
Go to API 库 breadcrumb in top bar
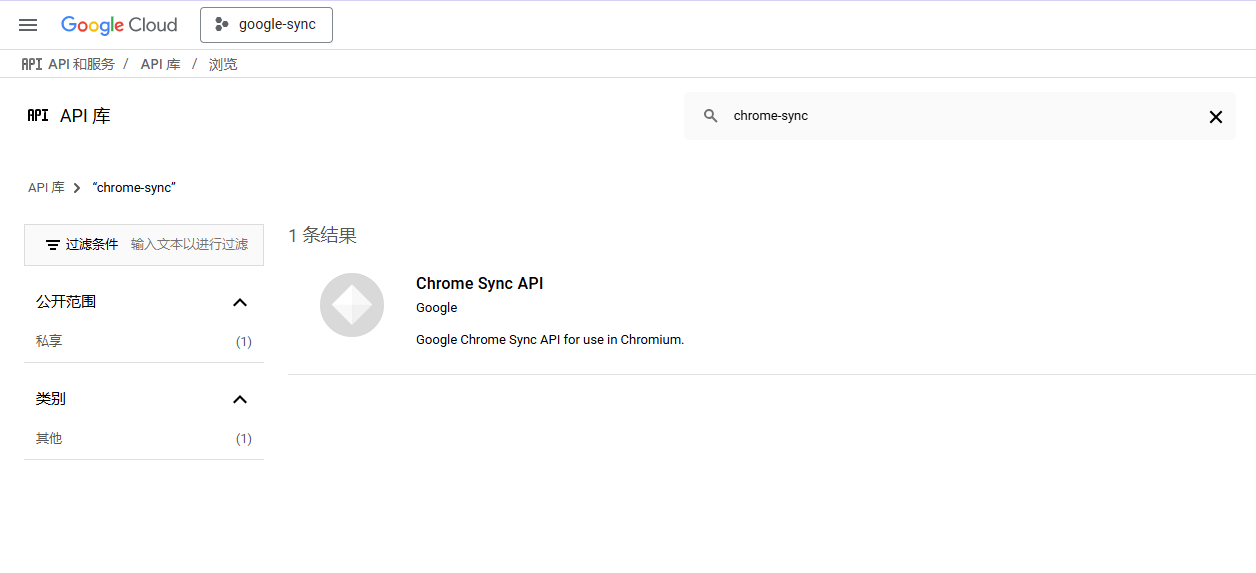(x=160, y=64)
